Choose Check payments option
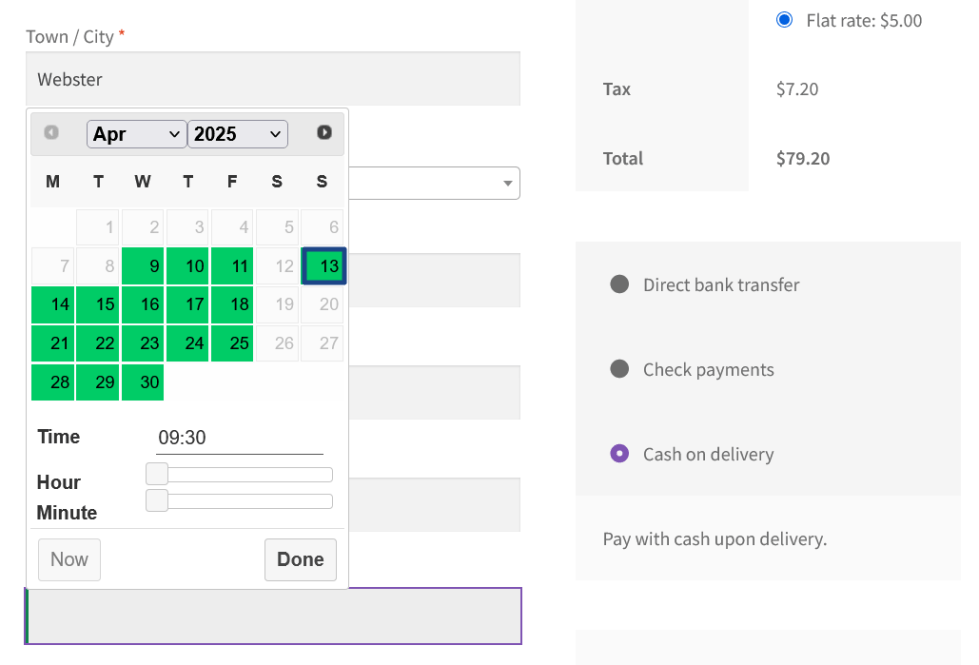Screen dimensions: 979x665 click(619, 369)
